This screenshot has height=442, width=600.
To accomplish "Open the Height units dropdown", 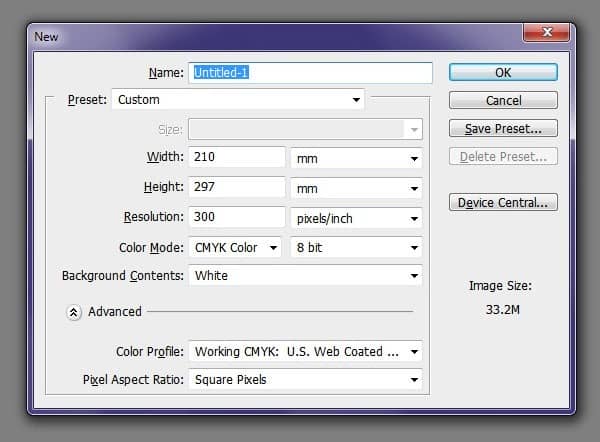I will coord(356,188).
